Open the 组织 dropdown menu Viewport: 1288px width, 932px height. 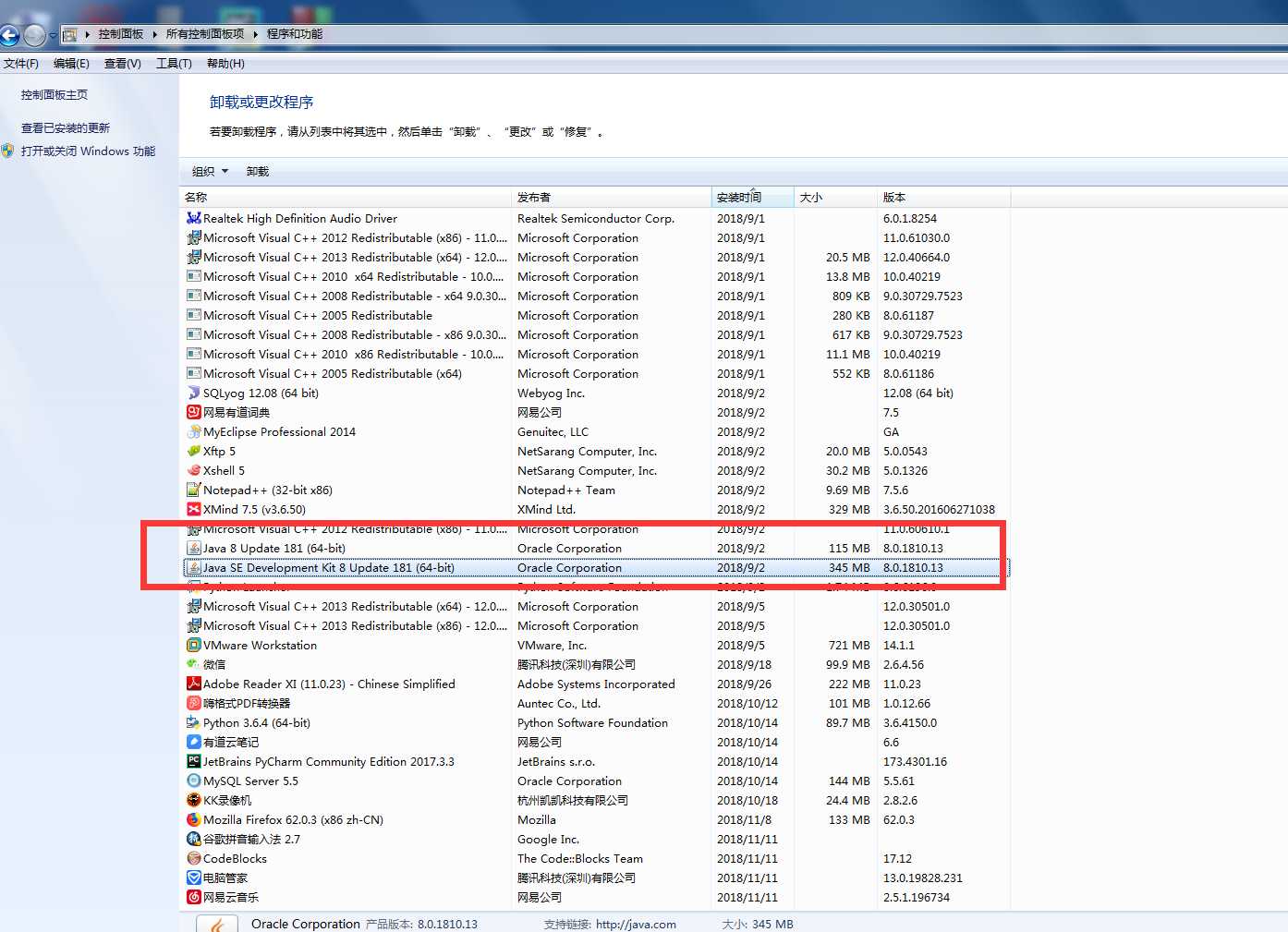(x=211, y=172)
